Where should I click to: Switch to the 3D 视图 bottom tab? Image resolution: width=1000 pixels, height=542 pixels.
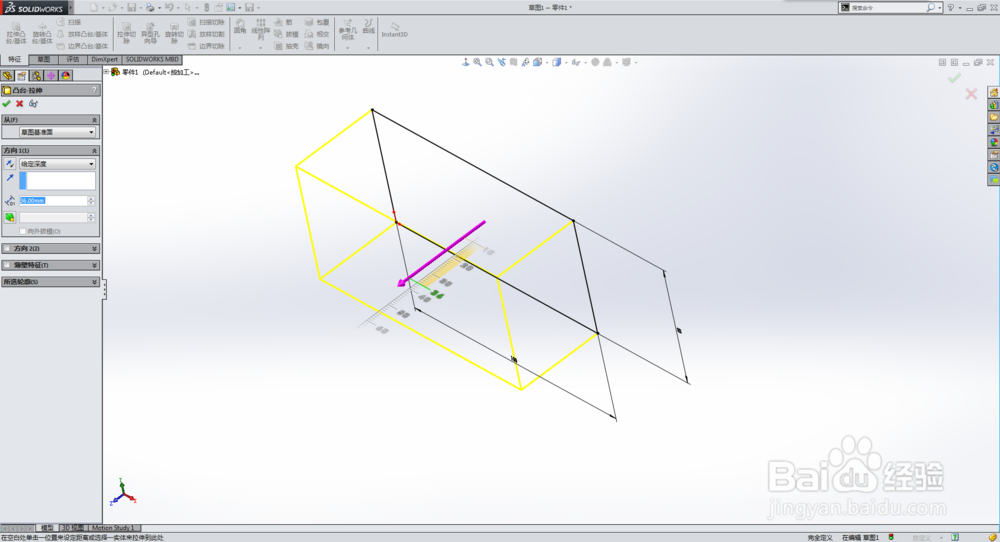72,528
